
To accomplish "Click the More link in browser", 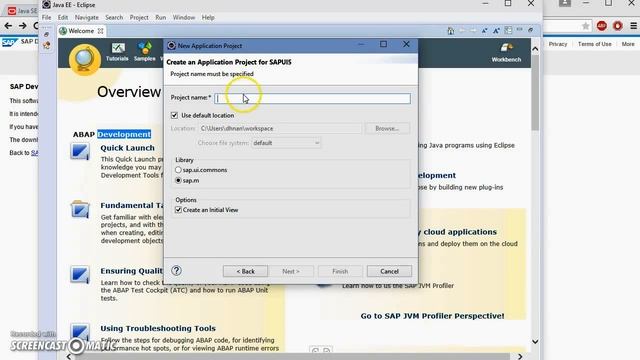I will [x=628, y=44].
